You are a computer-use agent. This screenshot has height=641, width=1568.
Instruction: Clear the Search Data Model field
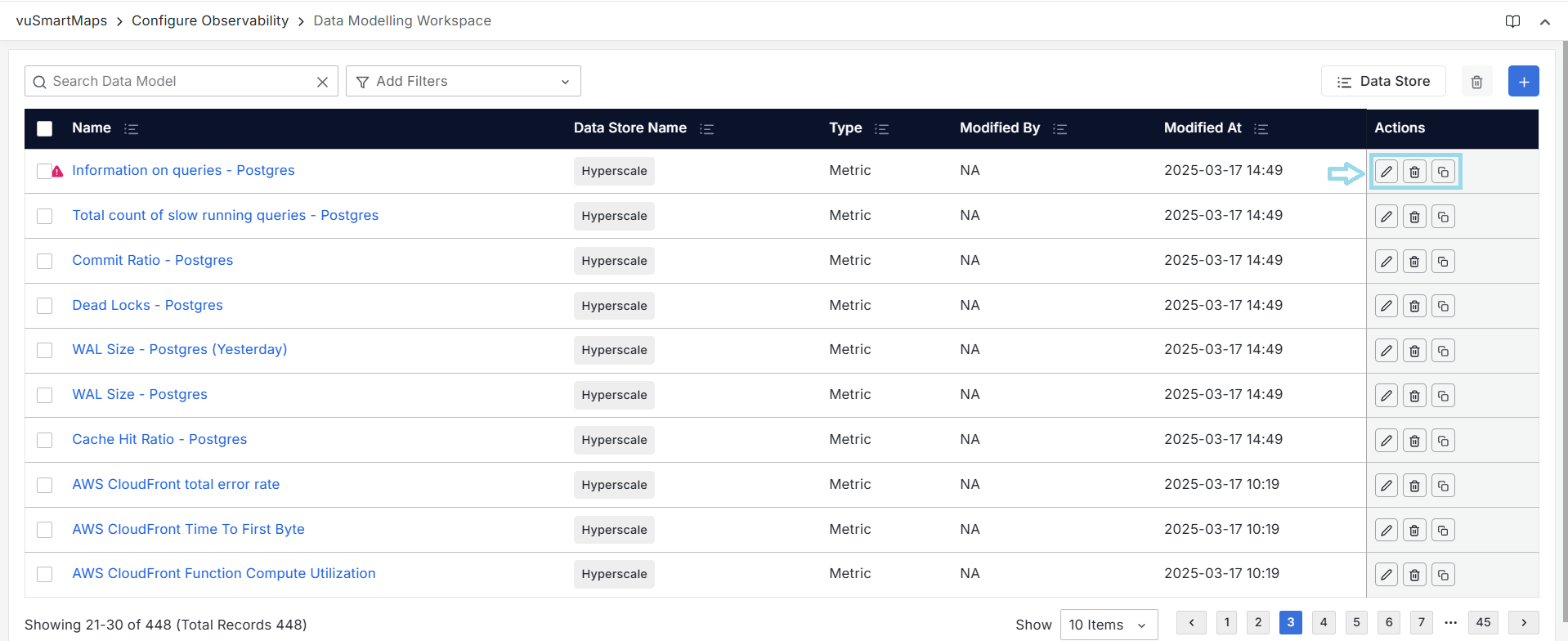coord(322,82)
